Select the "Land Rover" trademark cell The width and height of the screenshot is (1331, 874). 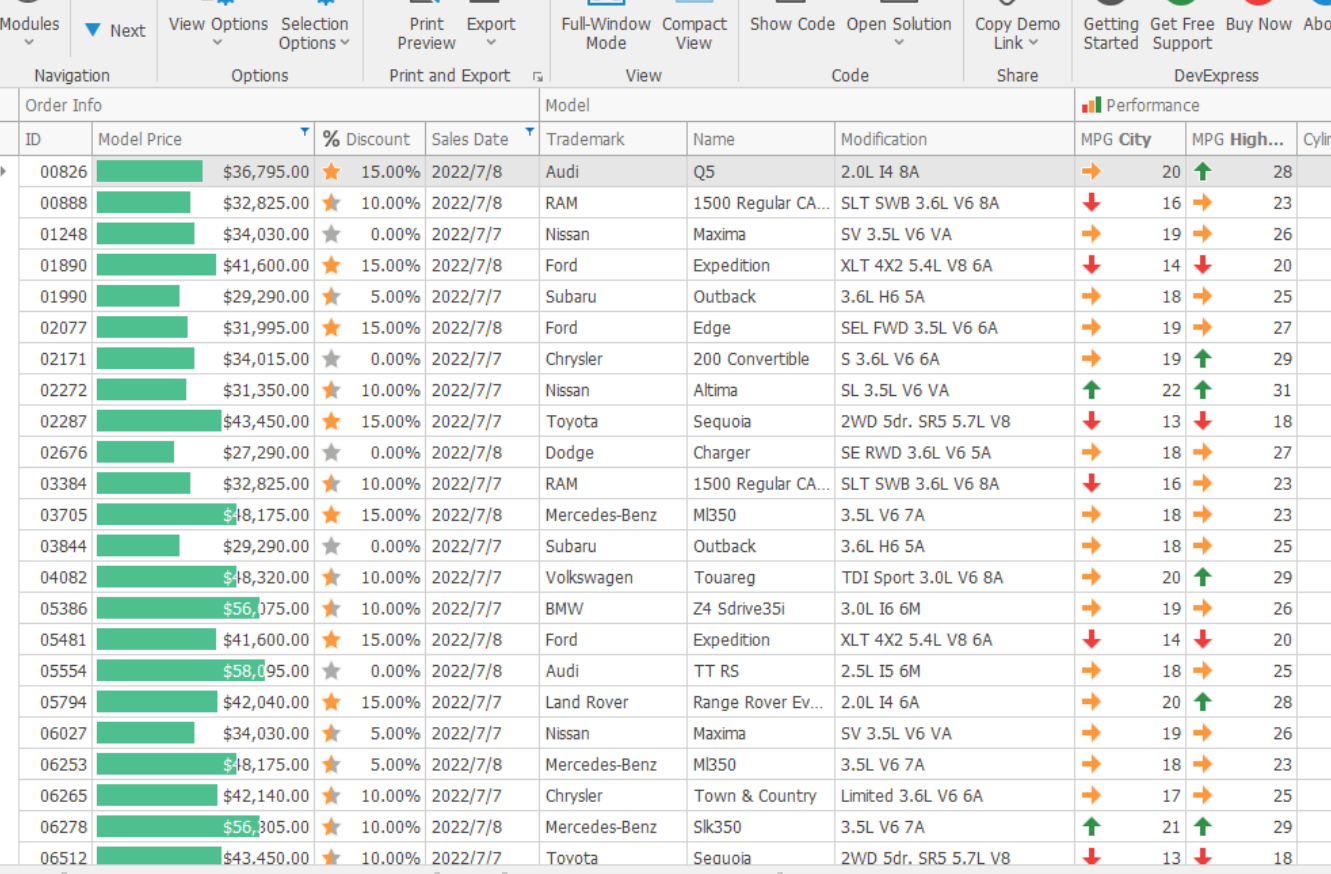[x=613, y=702]
